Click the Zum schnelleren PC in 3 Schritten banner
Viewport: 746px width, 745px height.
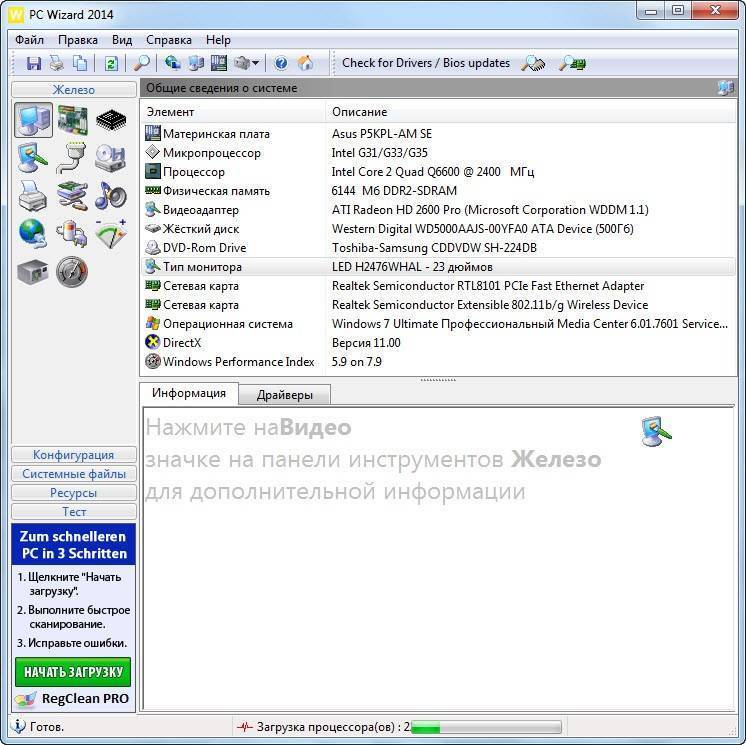74,545
